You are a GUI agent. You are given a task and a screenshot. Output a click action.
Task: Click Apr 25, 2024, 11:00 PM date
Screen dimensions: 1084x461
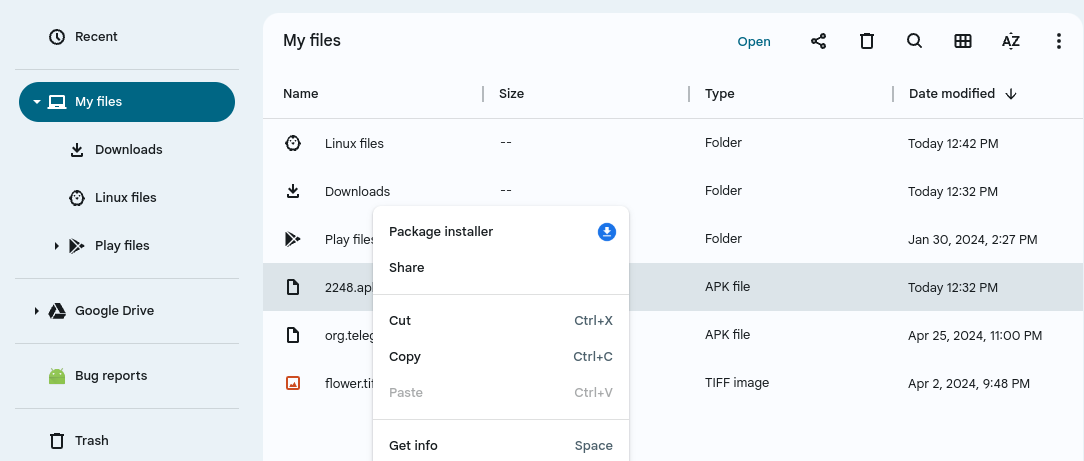pyautogui.click(x=975, y=336)
